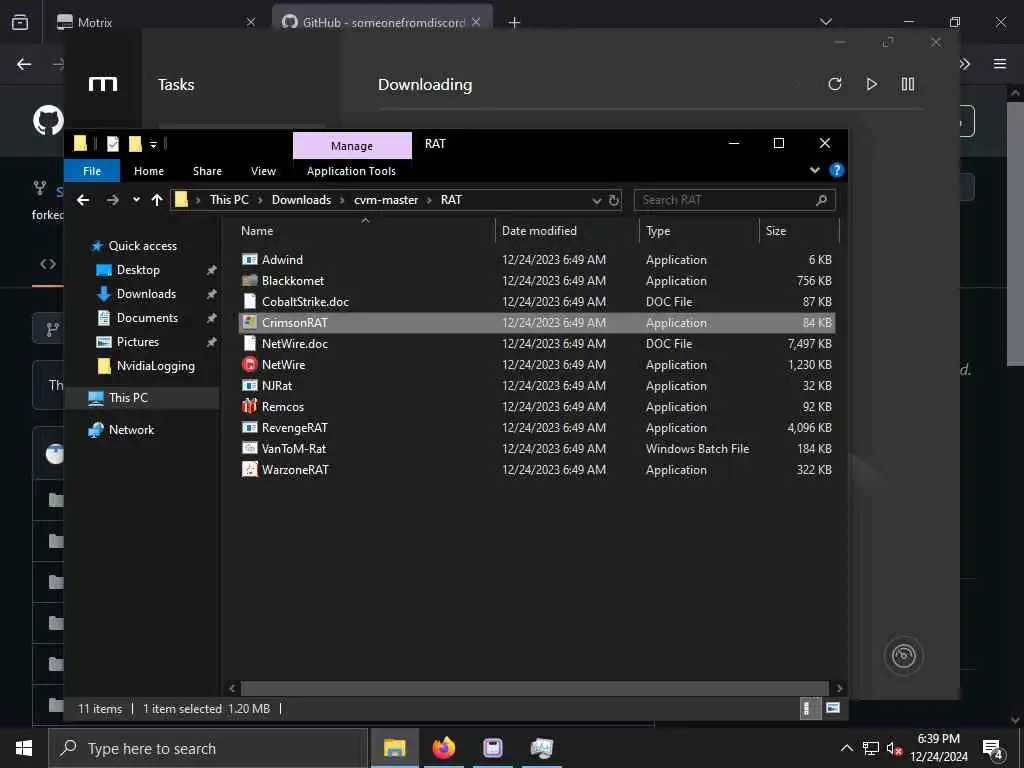Screen dimensions: 1024x768
Task: Click the Motrix logo icon
Action: (x=103, y=84)
